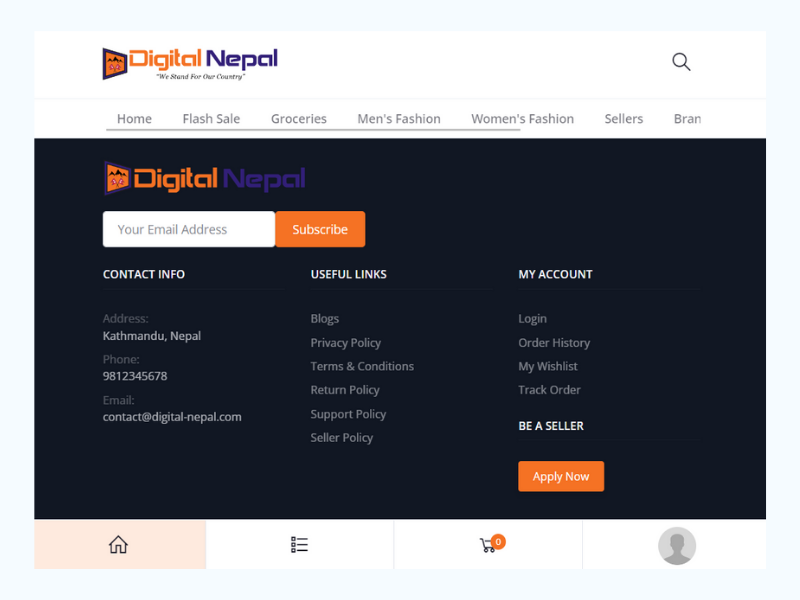This screenshot has height=600, width=800.
Task: Open the Order History link
Action: 554,343
